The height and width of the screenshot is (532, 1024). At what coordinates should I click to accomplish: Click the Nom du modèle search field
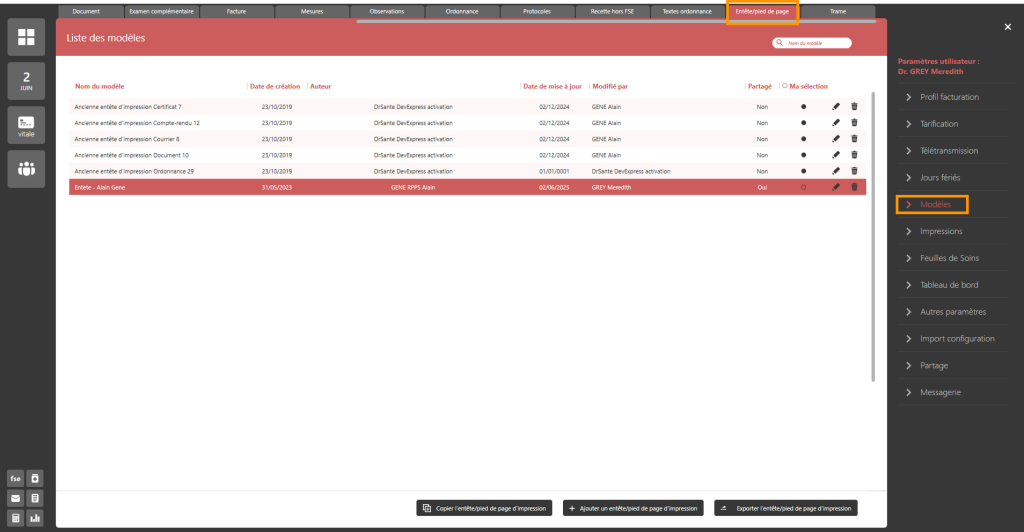point(816,43)
